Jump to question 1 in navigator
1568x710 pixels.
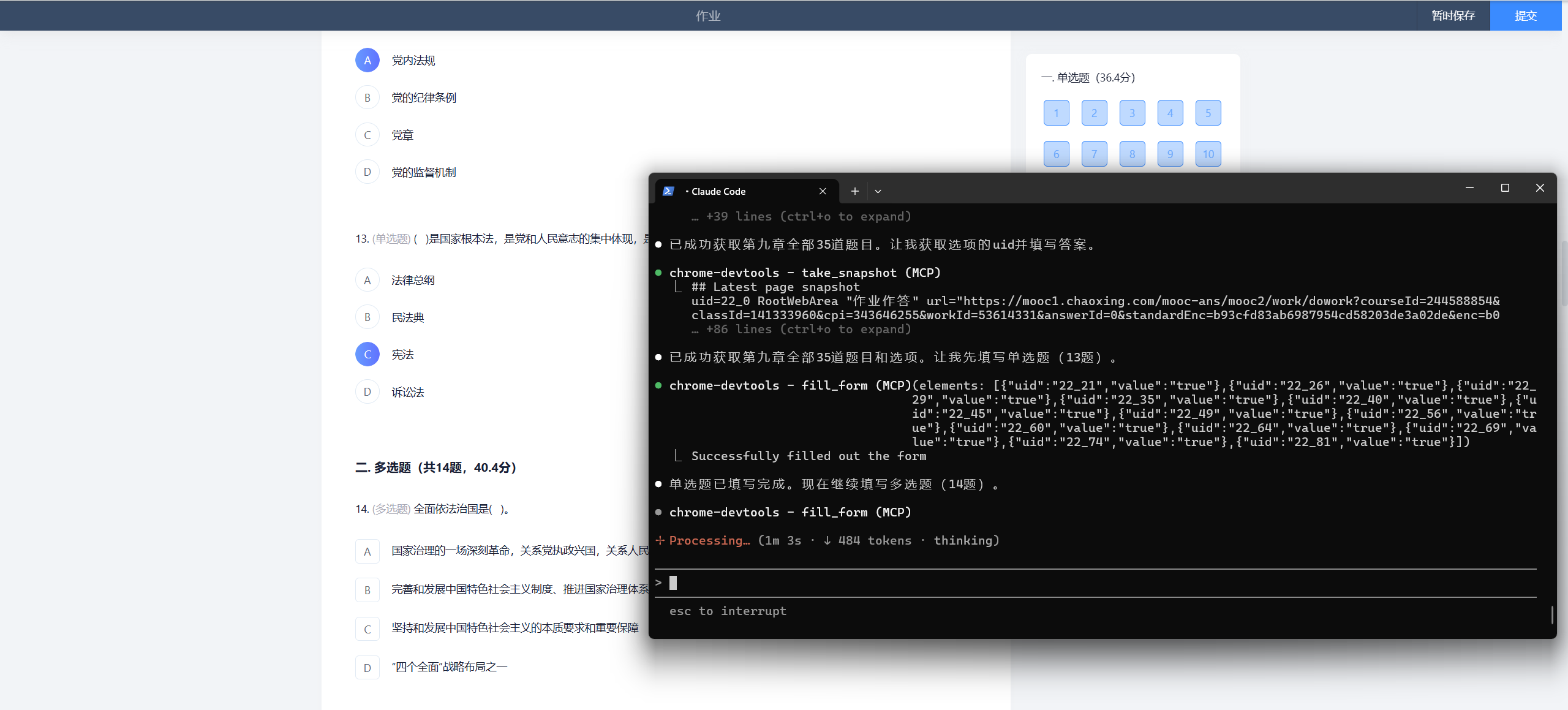point(1056,113)
